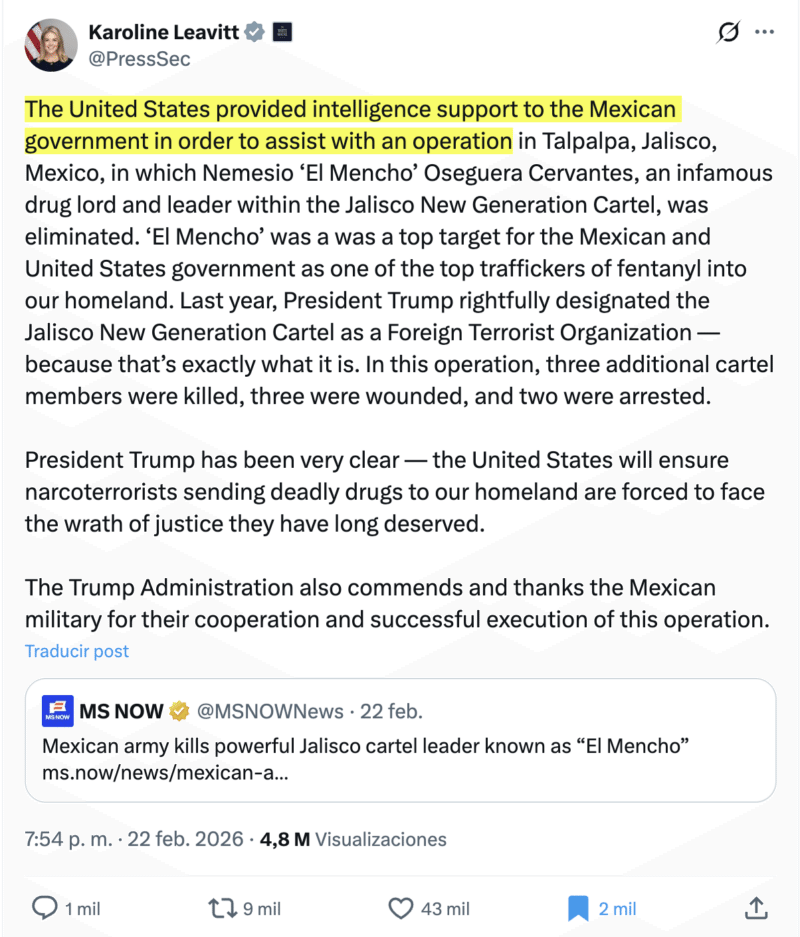Visit the @PressSec profile handle
800x937 pixels.
tap(140, 58)
